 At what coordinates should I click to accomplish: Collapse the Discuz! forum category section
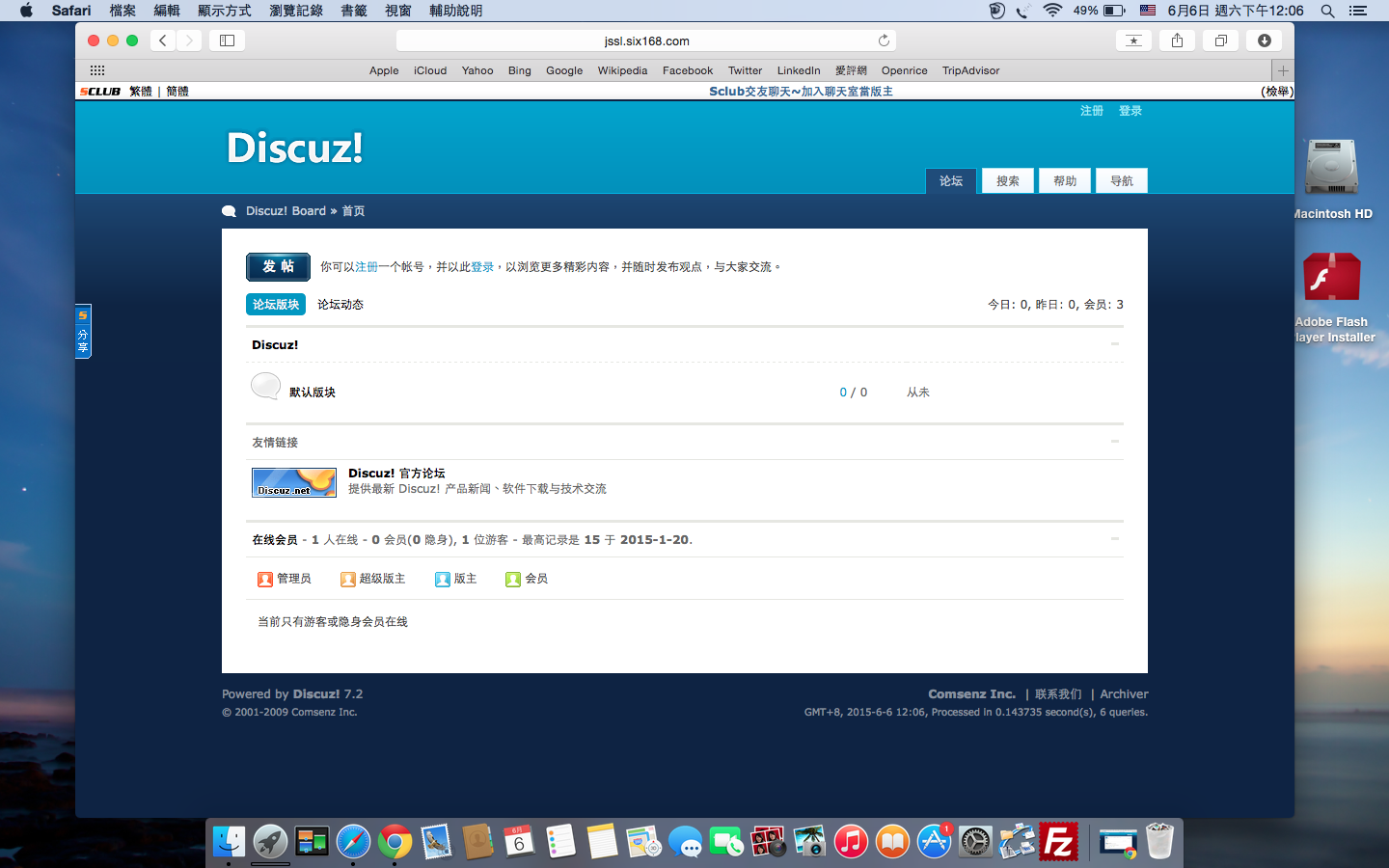click(x=1115, y=344)
